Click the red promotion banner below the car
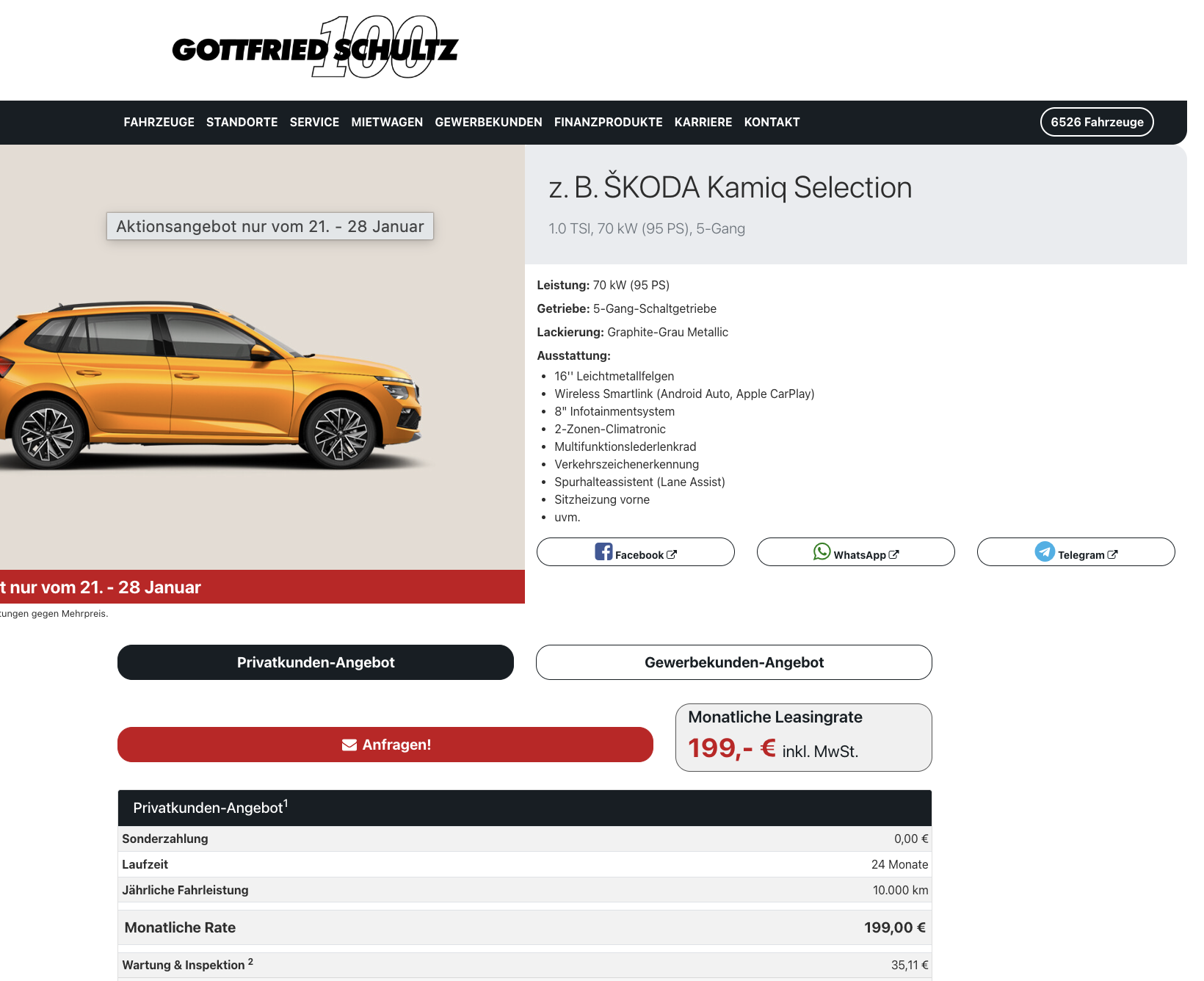The image size is (1204, 981). click(x=262, y=587)
